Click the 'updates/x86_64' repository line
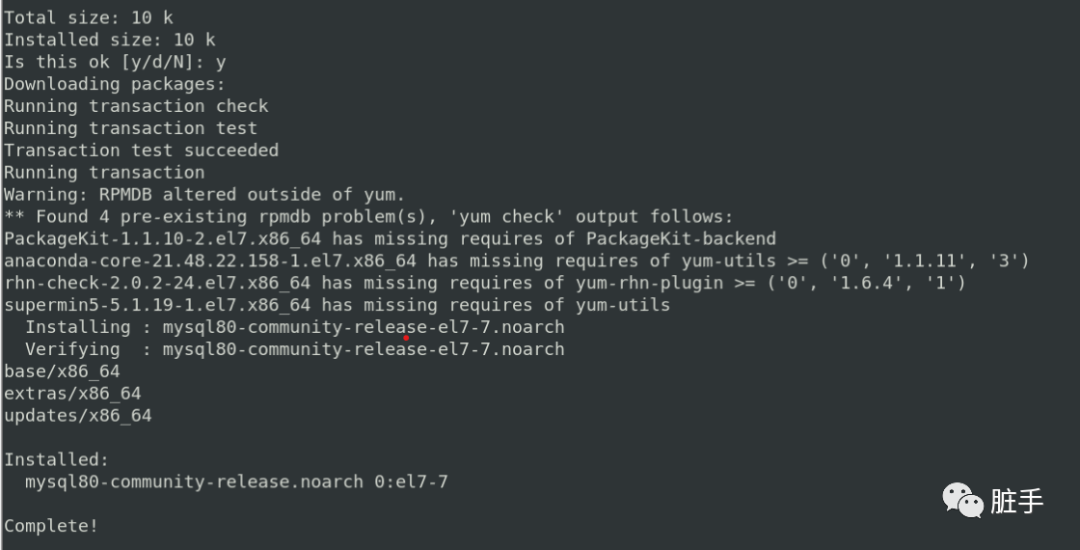Screen dimensions: 1080x550 point(78,416)
